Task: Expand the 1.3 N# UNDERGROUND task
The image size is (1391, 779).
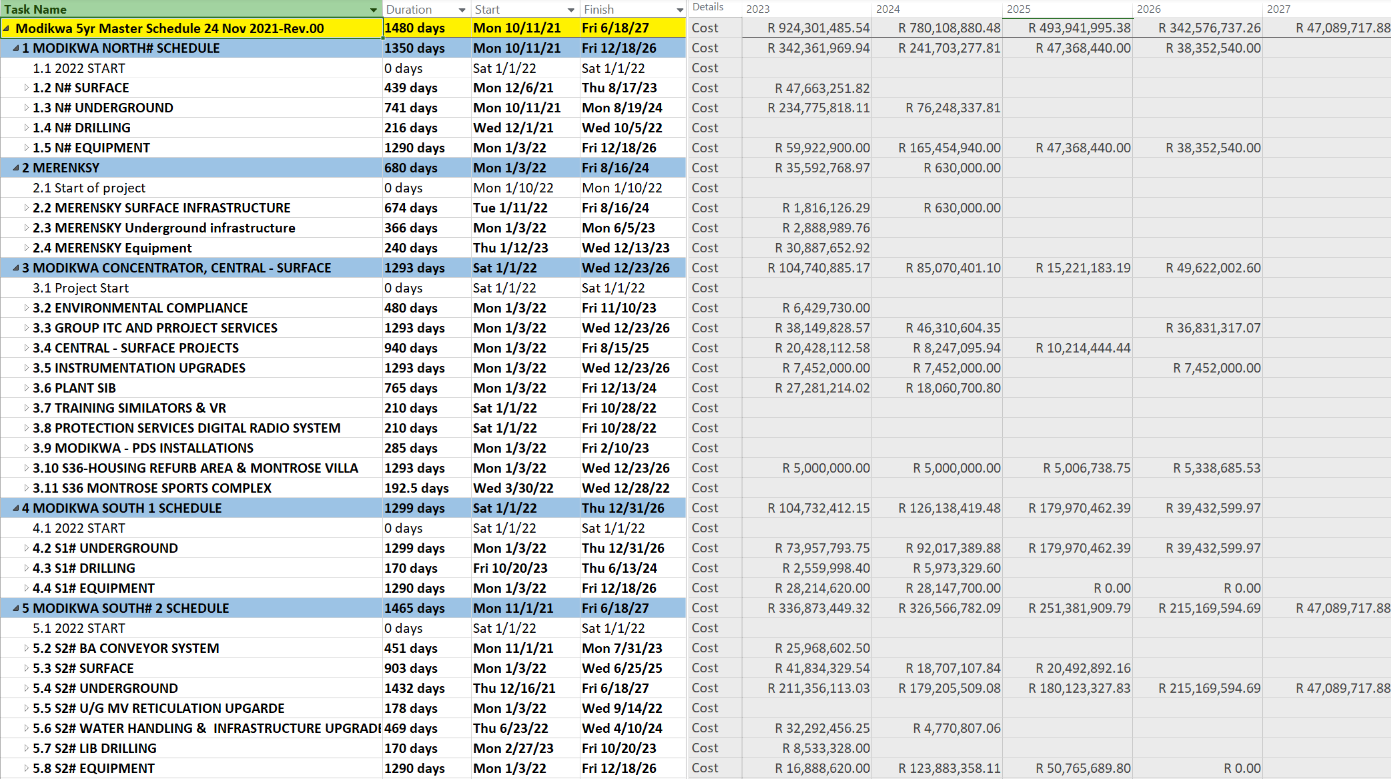Action: tap(26, 109)
